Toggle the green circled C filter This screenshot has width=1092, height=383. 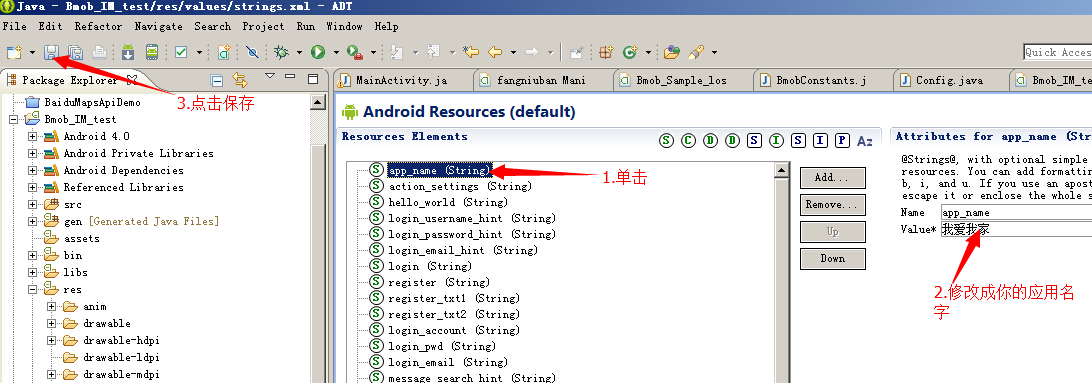tap(688, 141)
